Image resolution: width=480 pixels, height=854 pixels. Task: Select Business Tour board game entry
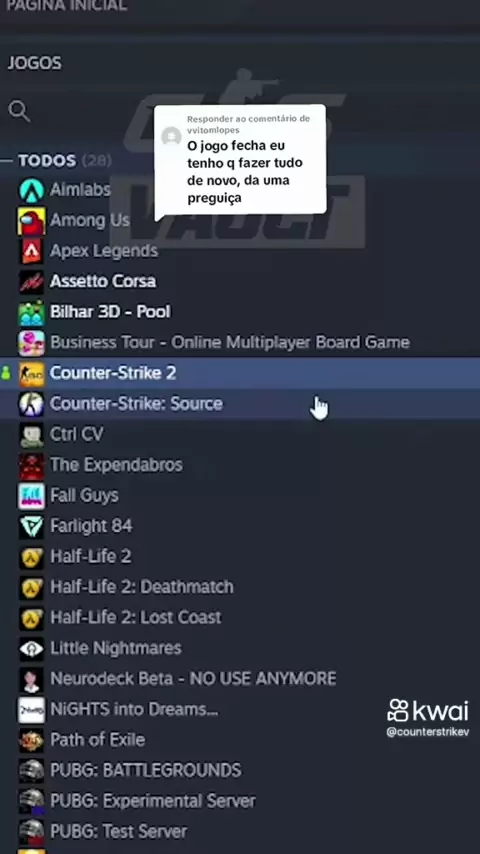[x=230, y=343]
